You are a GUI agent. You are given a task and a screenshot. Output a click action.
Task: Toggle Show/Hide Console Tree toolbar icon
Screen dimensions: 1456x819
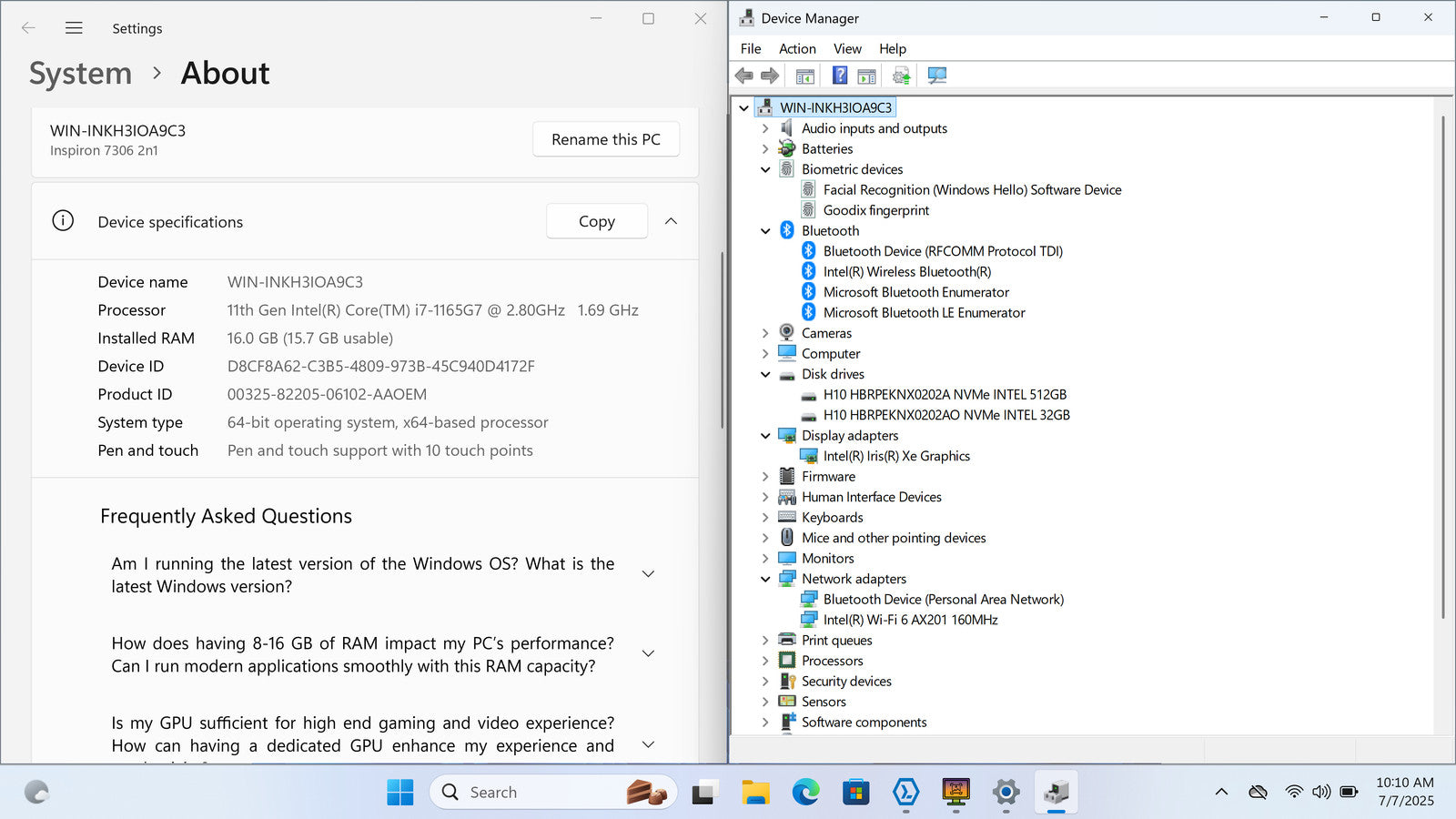coord(804,76)
